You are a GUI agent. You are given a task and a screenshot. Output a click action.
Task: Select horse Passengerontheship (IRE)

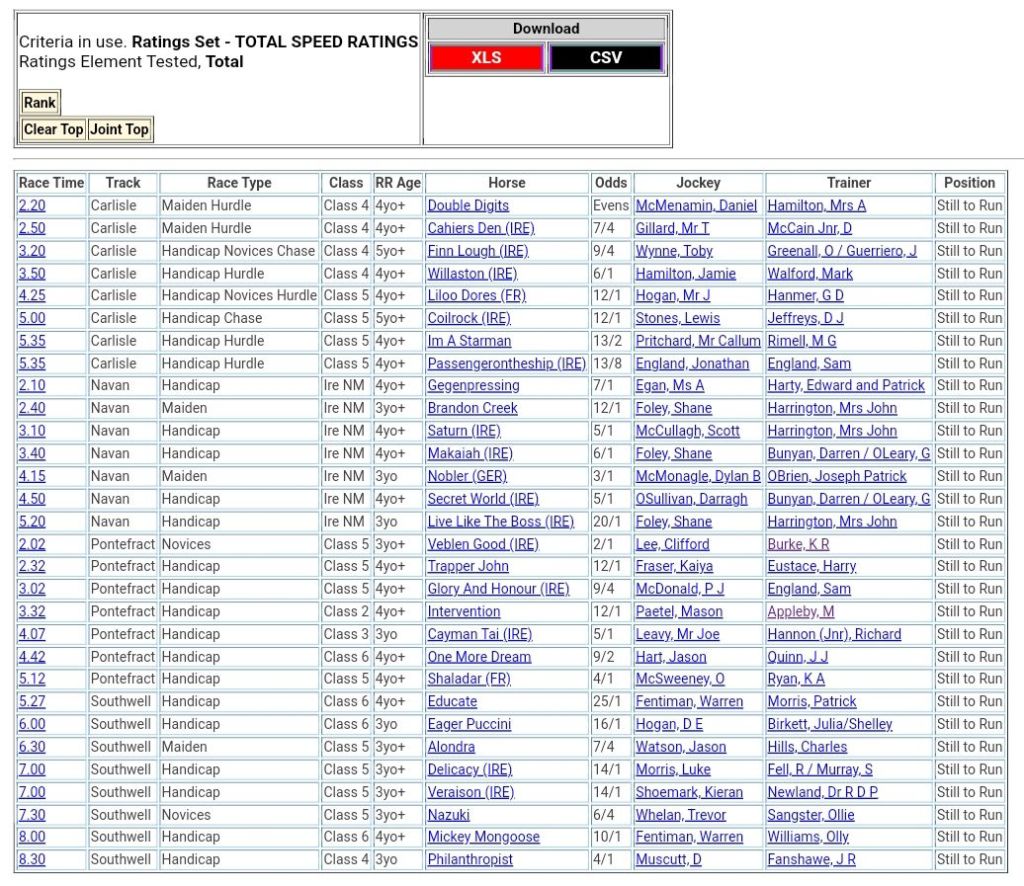(506, 363)
